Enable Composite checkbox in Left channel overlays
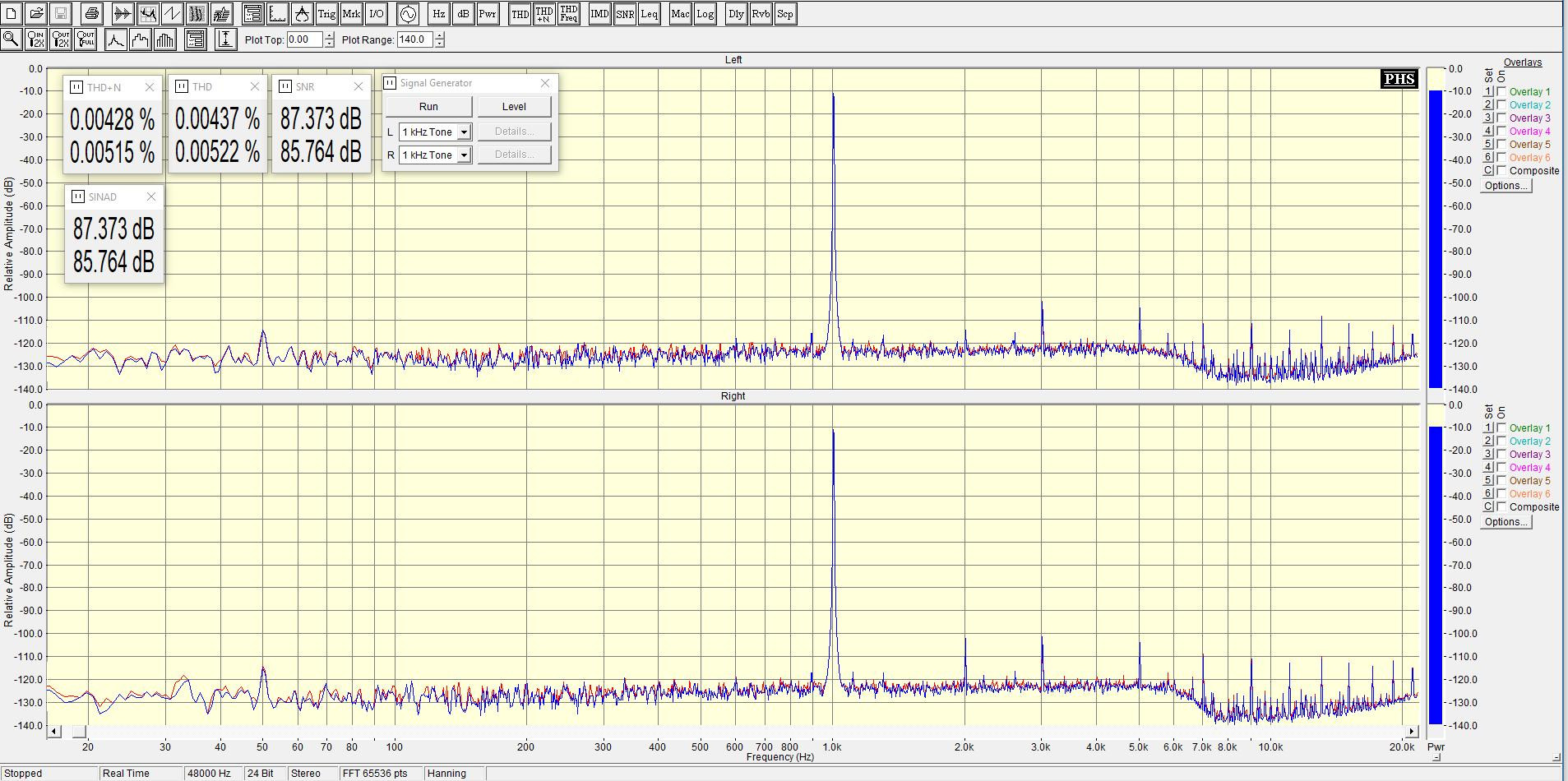Viewport: 1568px width, 781px height. pyautogui.click(x=1501, y=171)
